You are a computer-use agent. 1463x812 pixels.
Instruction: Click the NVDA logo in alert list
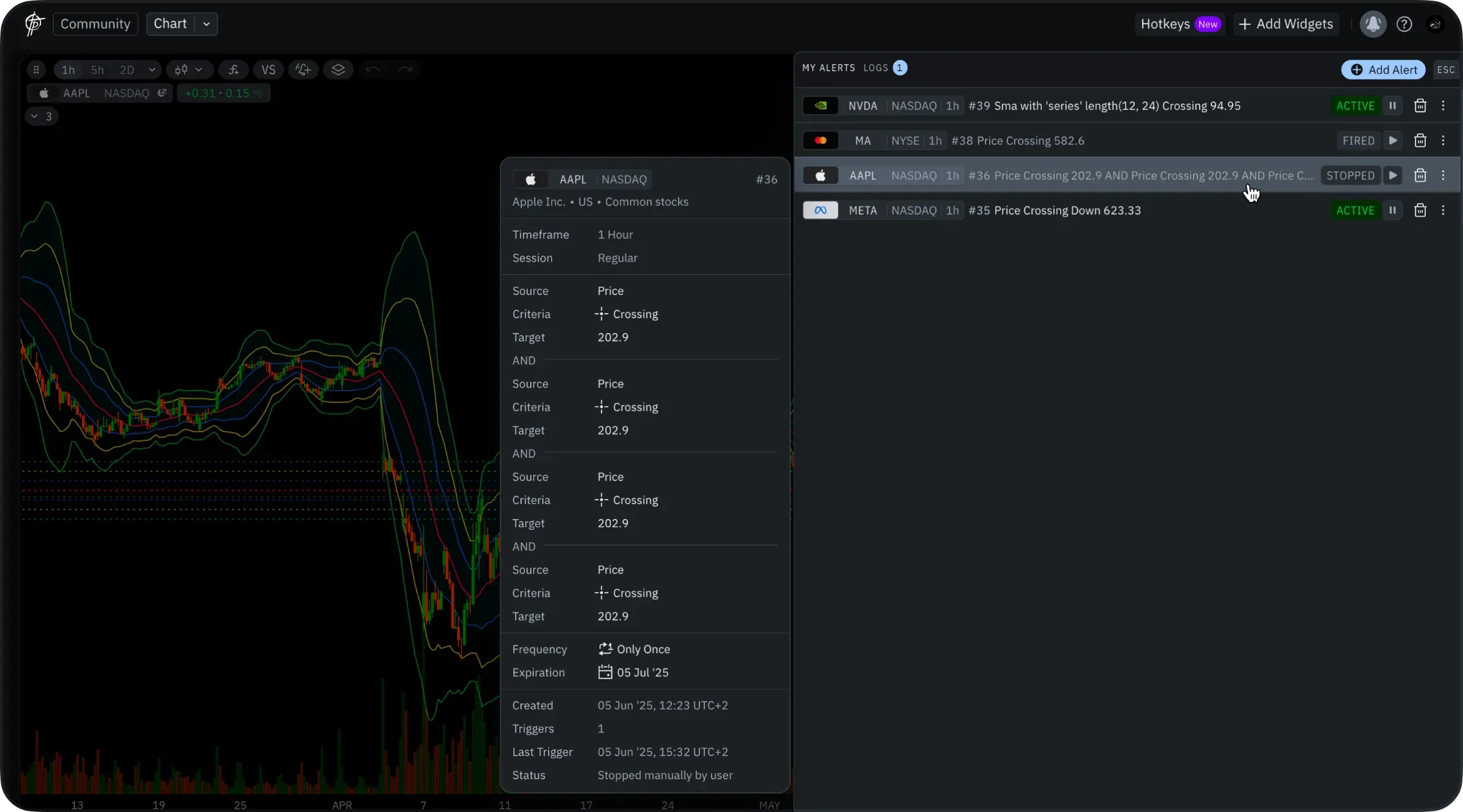pos(821,105)
